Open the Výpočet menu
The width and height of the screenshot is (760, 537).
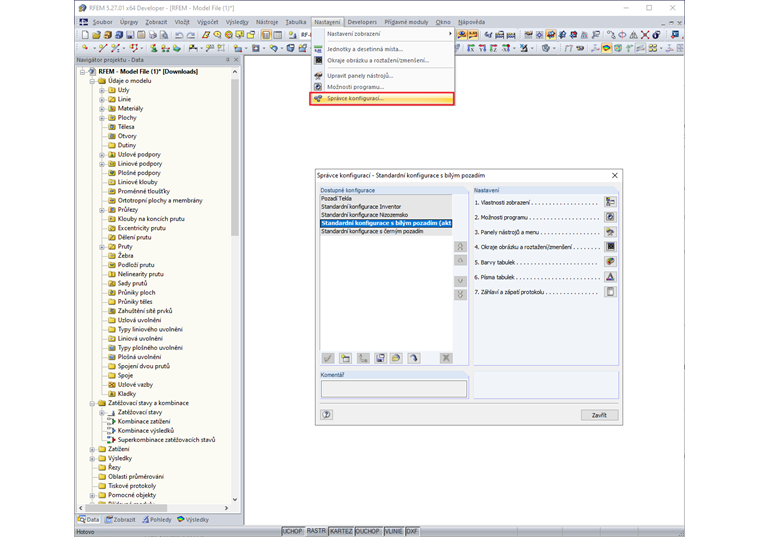point(207,22)
